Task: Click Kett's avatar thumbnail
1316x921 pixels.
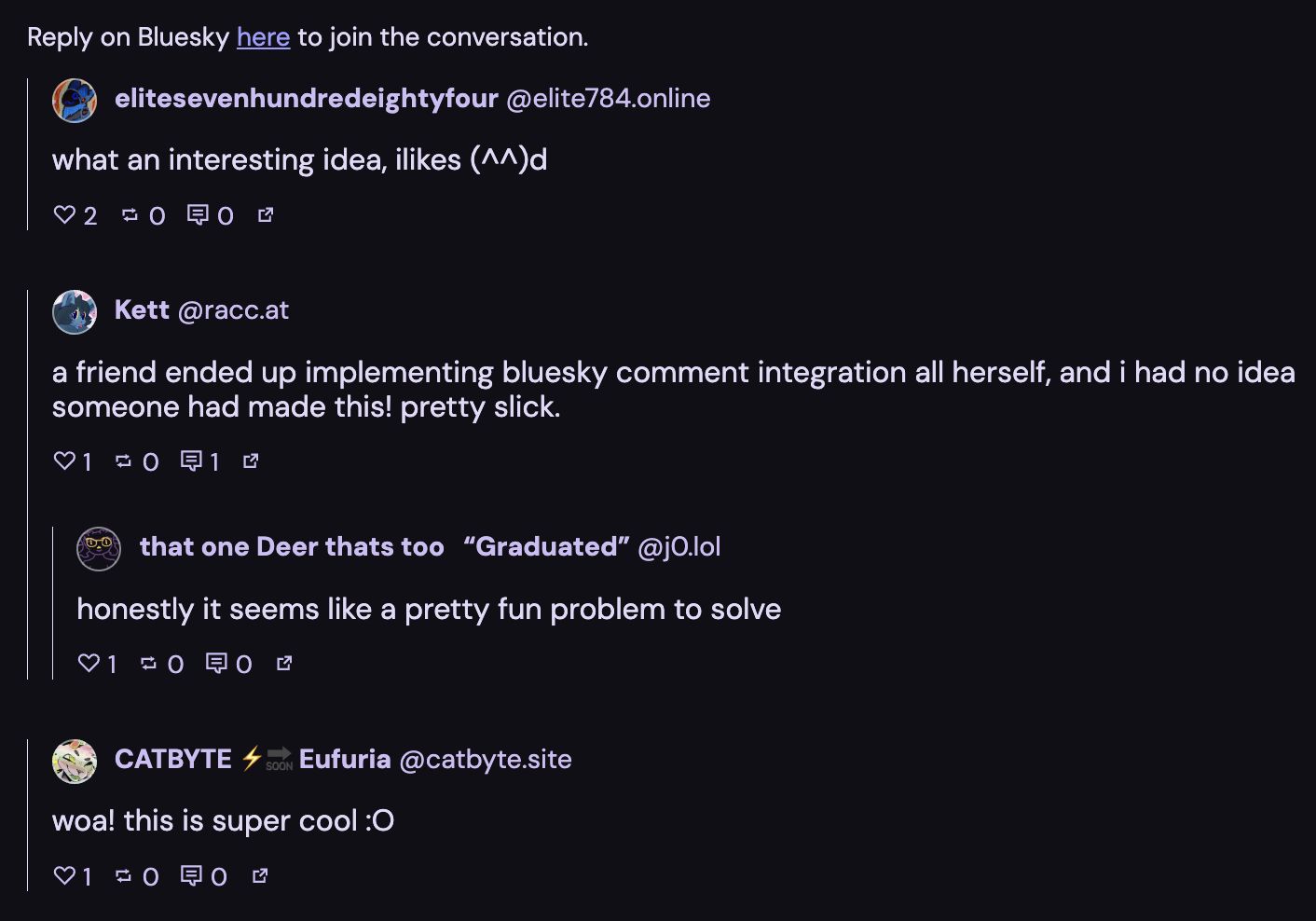Action: pos(75,312)
